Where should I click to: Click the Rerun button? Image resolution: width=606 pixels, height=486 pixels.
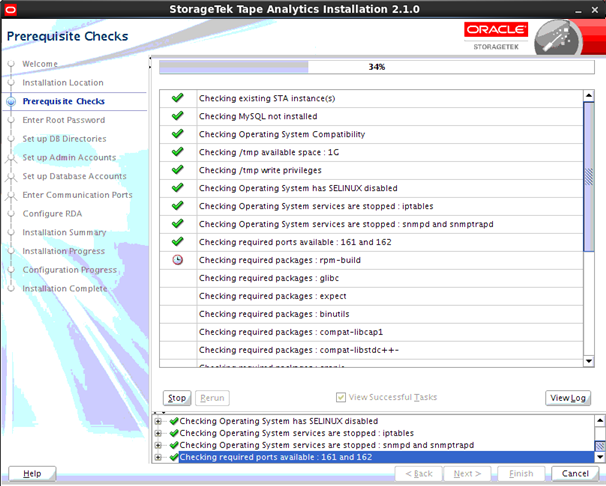click(x=212, y=398)
